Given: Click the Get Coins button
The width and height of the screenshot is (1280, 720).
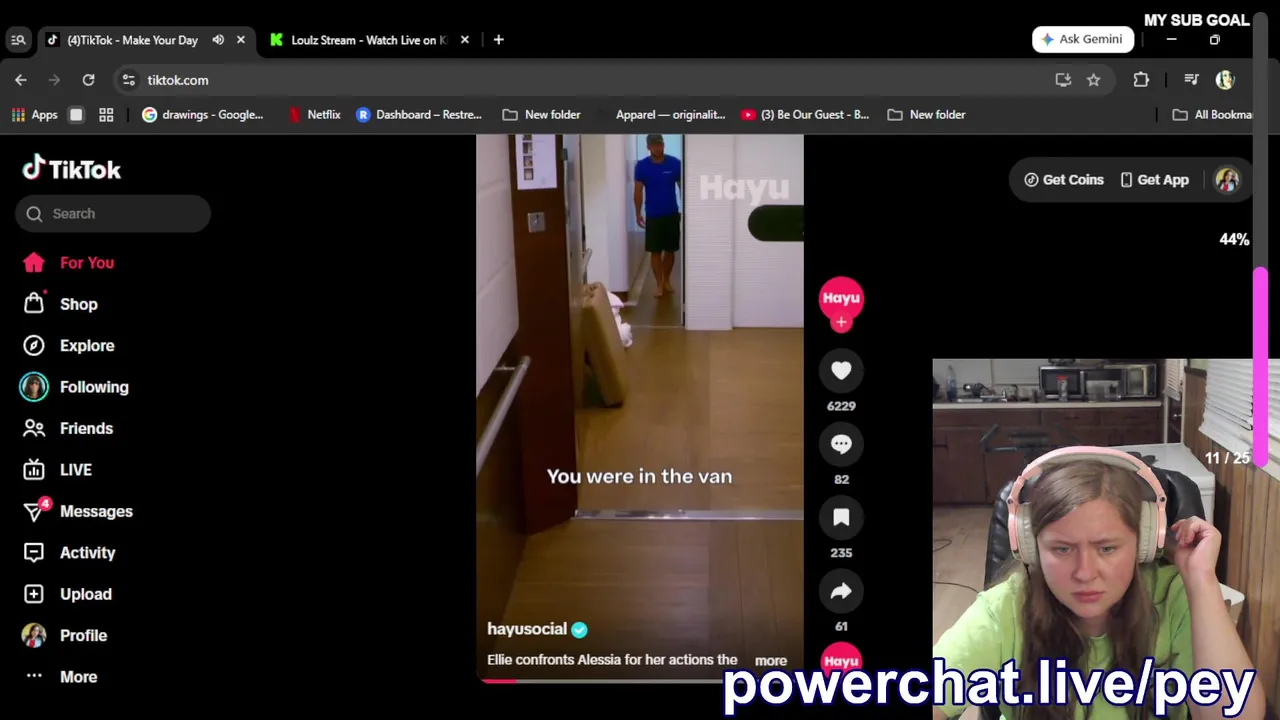Looking at the screenshot, I should tap(1064, 180).
